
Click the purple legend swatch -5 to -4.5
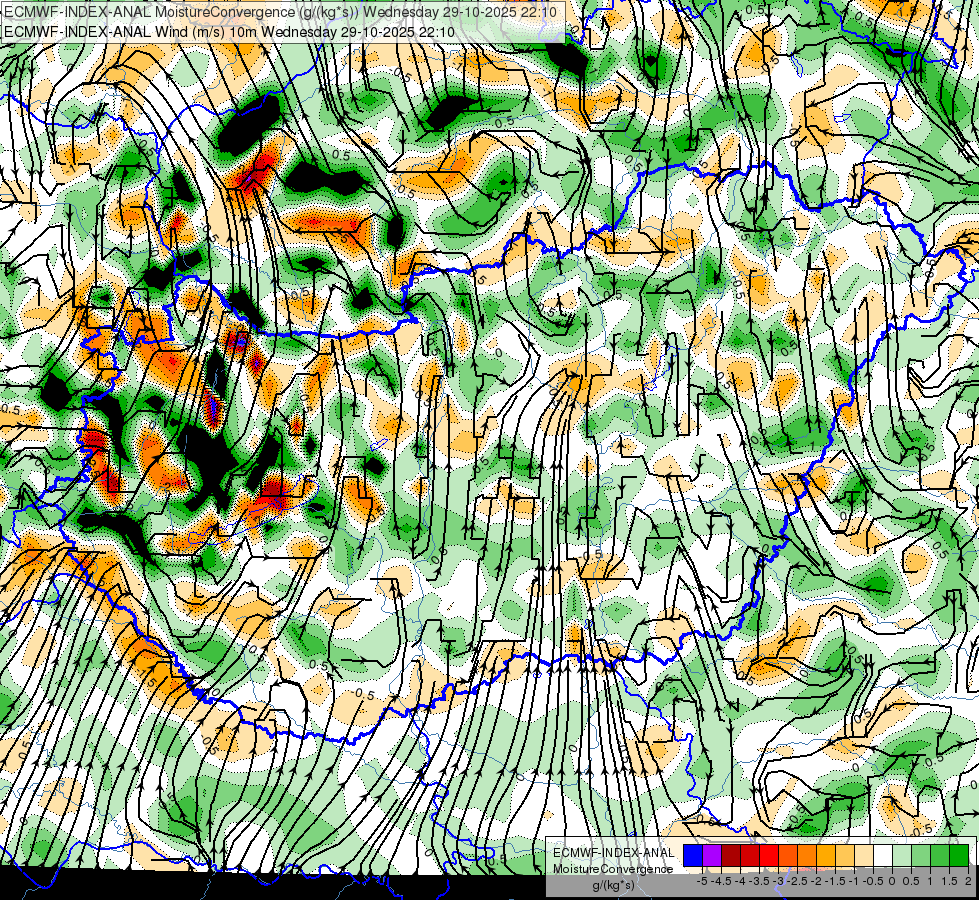712,856
